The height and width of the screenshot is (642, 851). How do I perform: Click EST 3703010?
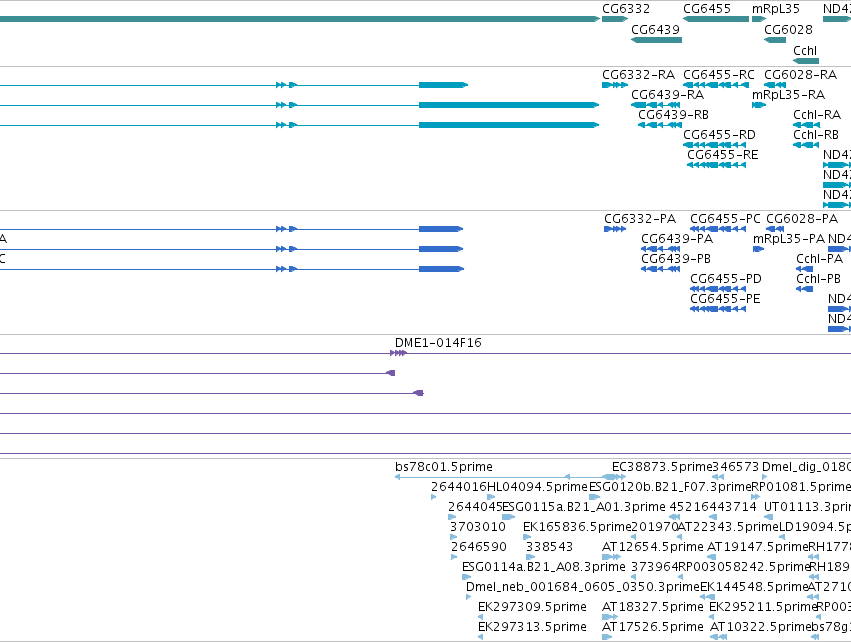pos(478,527)
